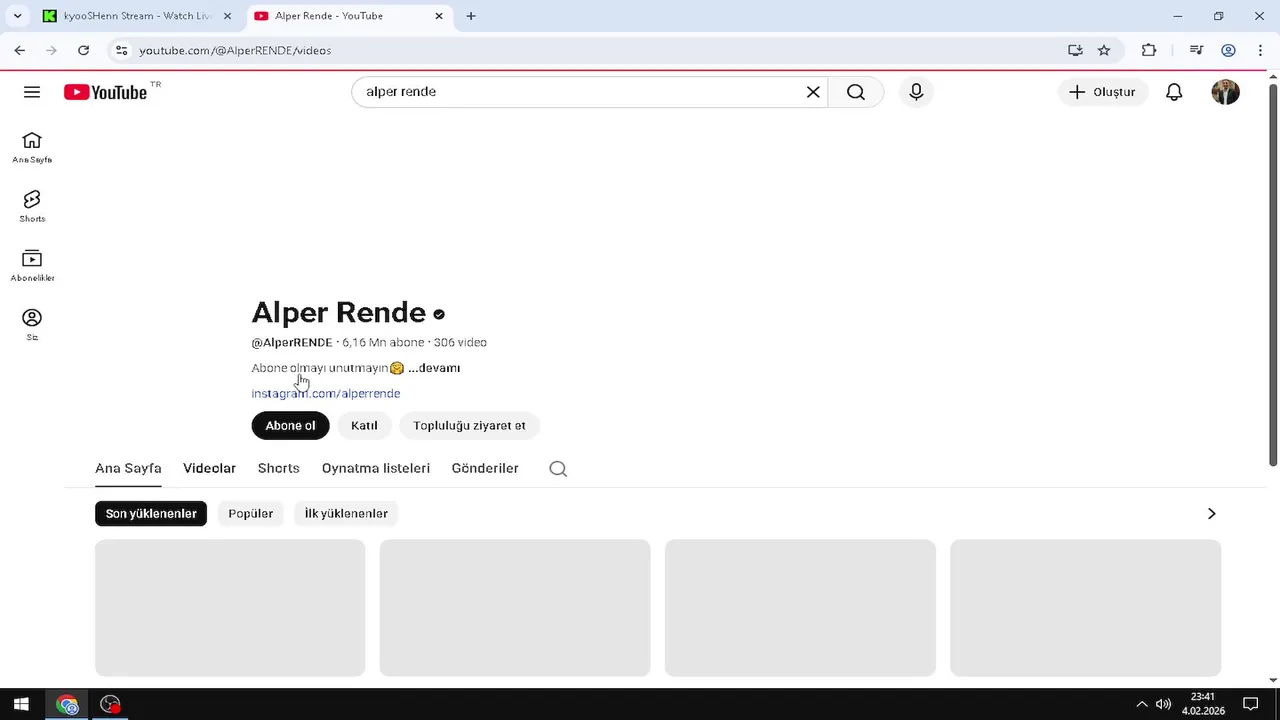Open Shorts in the left sidebar
This screenshot has height=720, width=1280.
(32, 206)
